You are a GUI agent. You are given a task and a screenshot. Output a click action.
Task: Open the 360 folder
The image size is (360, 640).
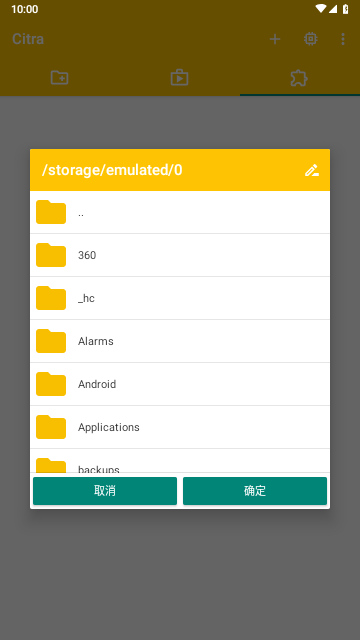click(180, 255)
